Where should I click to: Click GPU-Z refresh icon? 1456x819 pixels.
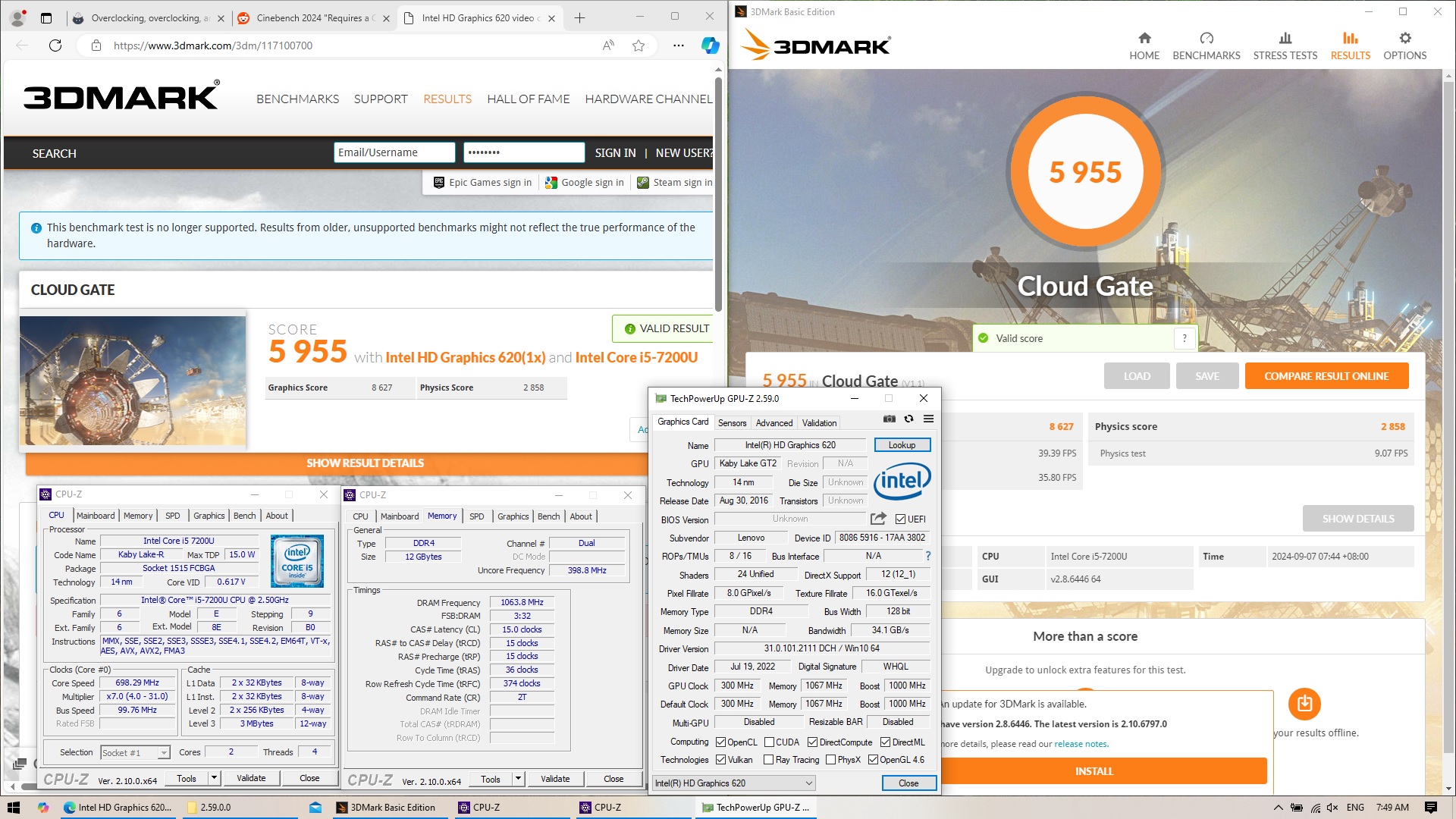tap(908, 419)
